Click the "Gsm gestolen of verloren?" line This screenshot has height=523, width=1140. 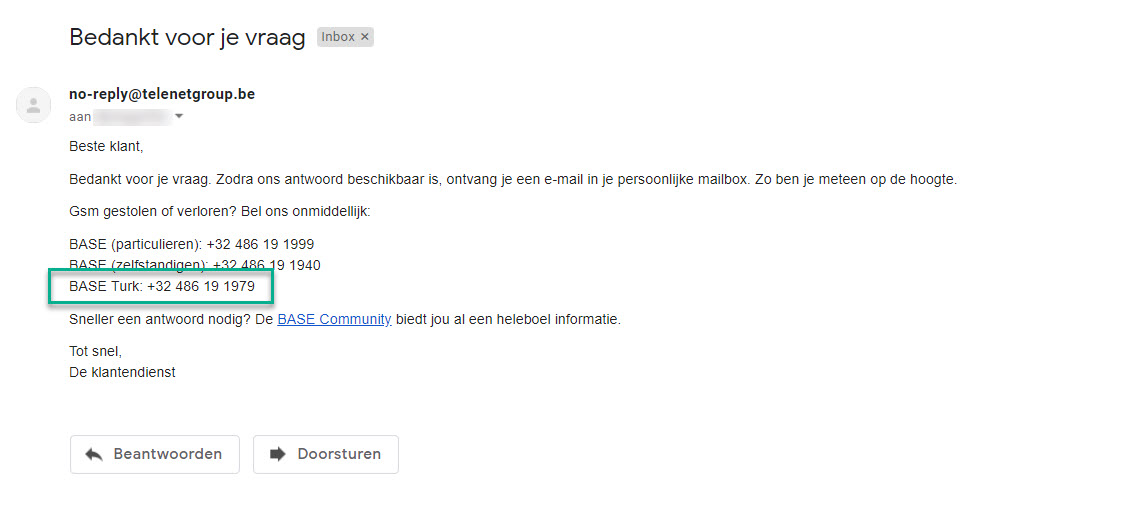219,212
